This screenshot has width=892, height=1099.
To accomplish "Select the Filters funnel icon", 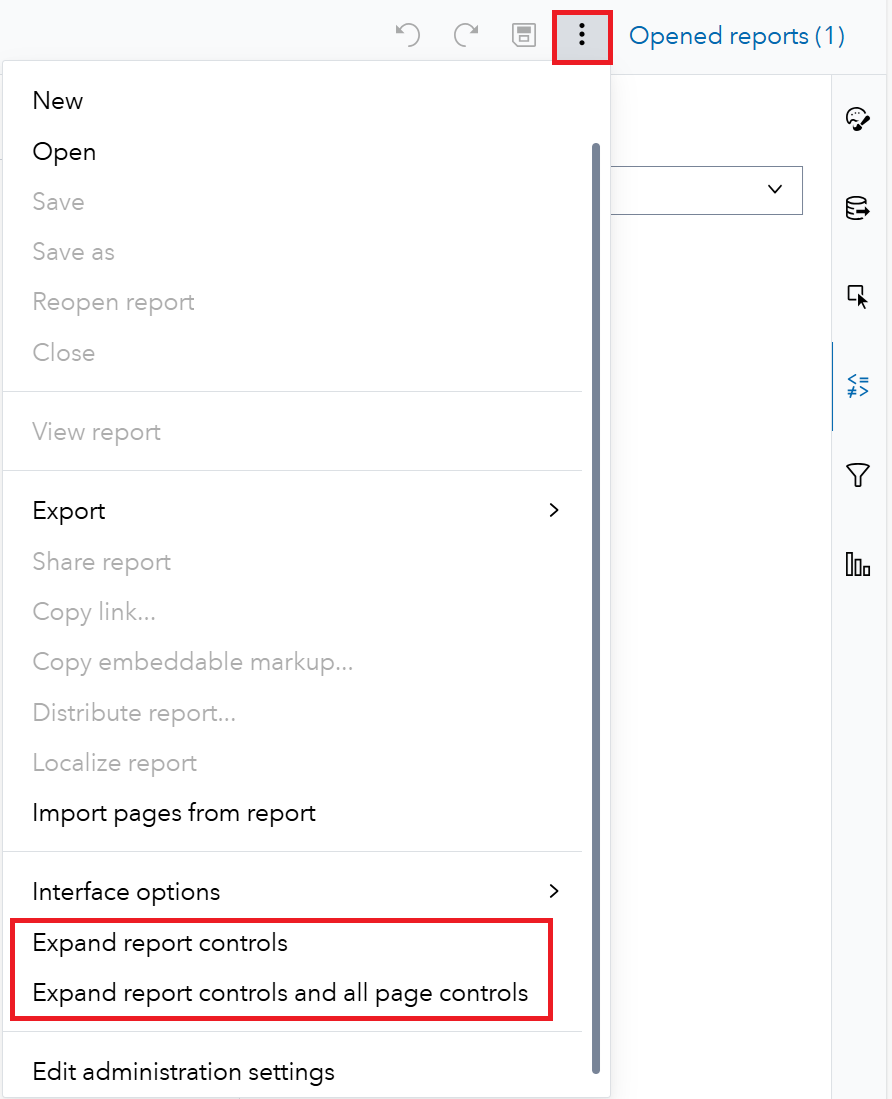I will 857,475.
